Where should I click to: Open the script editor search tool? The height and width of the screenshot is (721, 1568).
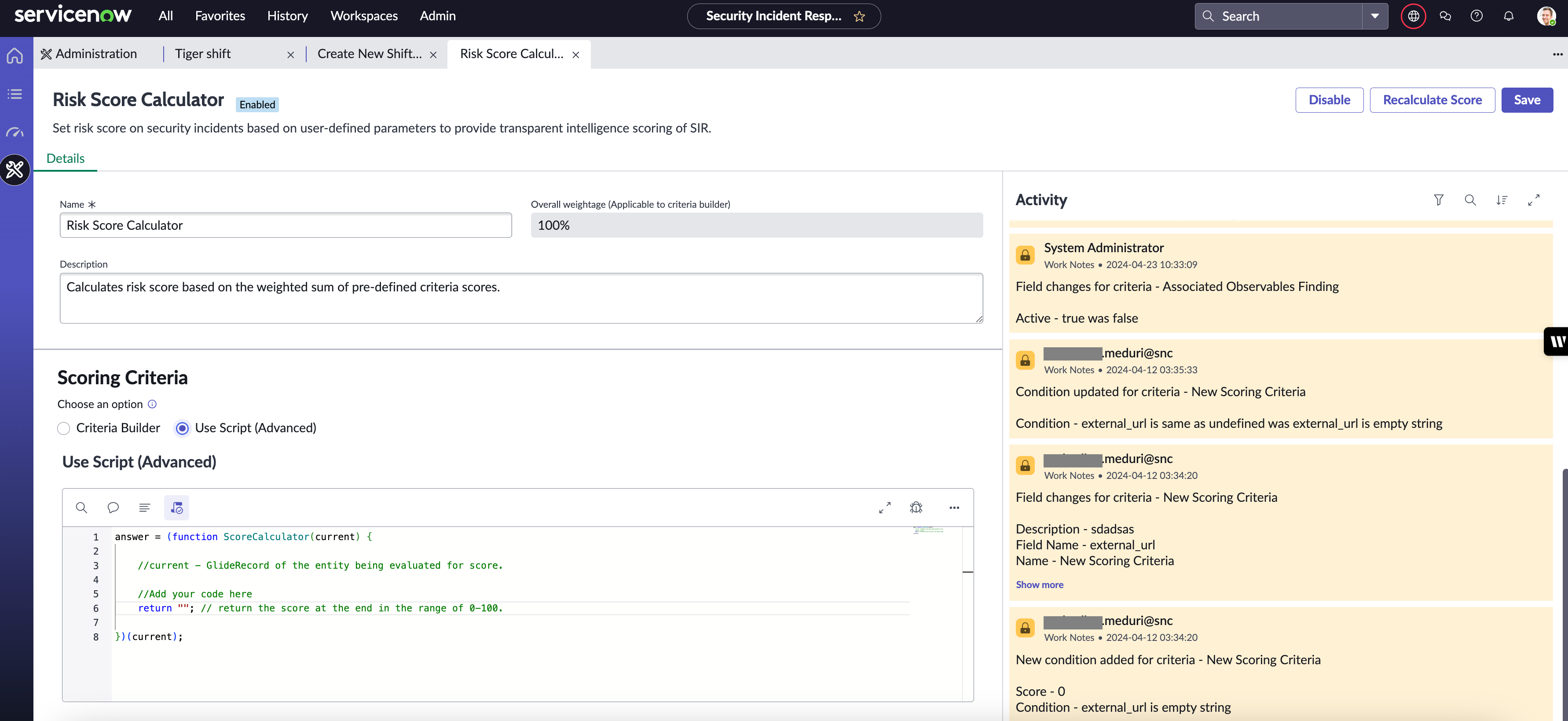[81, 507]
